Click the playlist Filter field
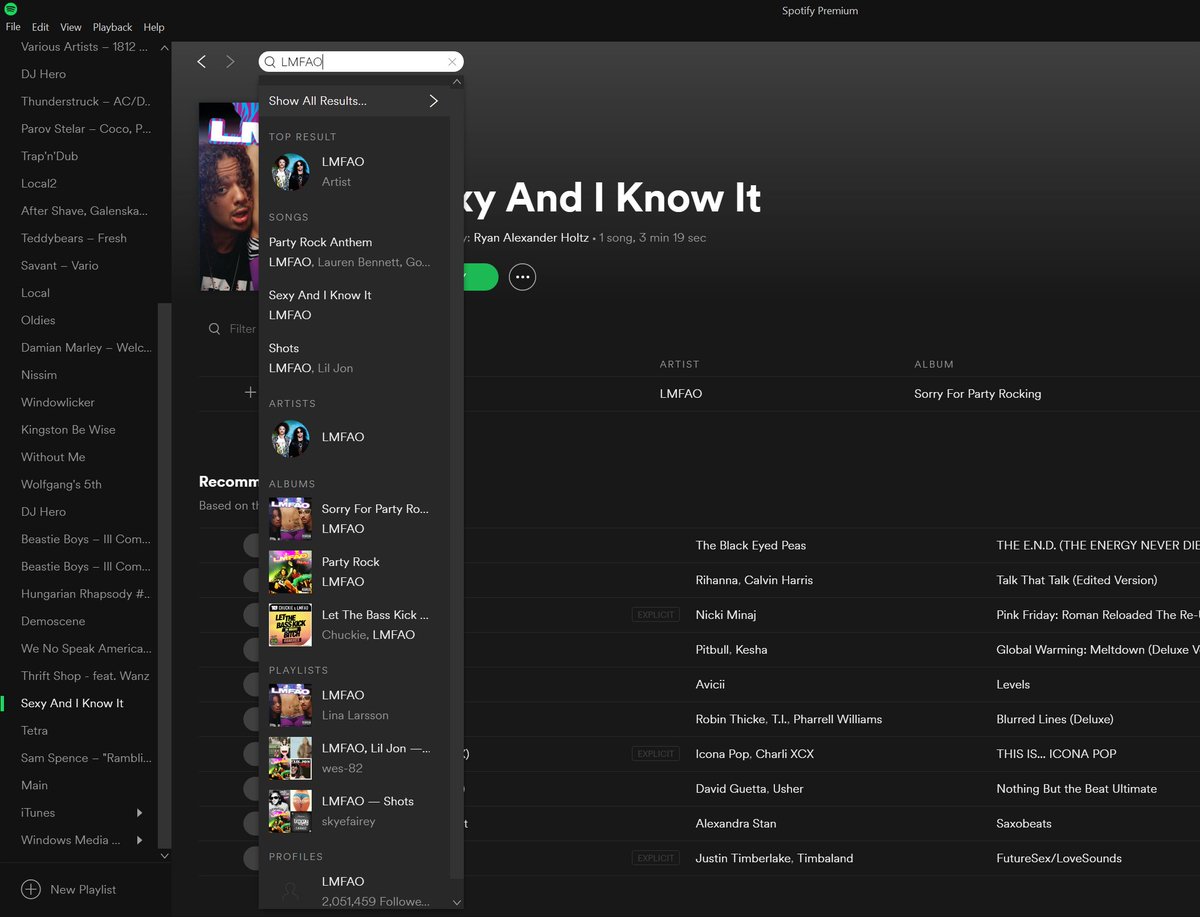Viewport: 1200px width, 917px height. (242, 328)
